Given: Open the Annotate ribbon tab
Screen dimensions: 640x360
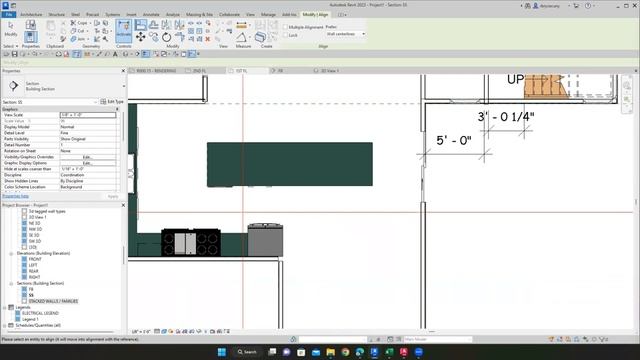Looking at the screenshot, I should pos(151,15).
